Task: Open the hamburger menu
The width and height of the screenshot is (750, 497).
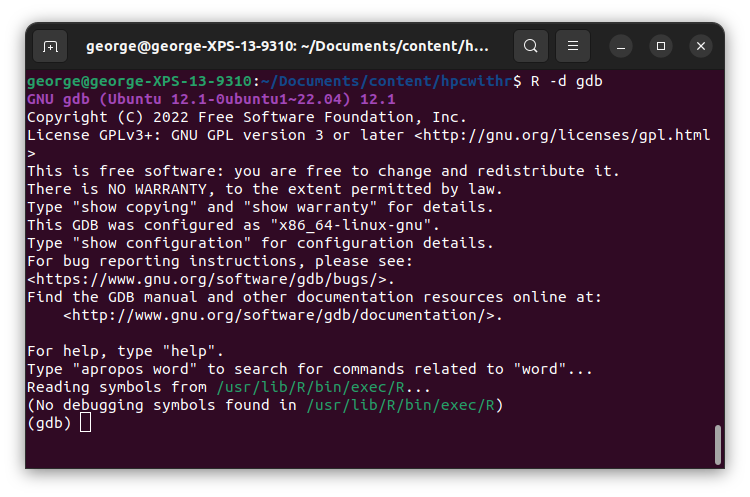Action: coord(573,46)
